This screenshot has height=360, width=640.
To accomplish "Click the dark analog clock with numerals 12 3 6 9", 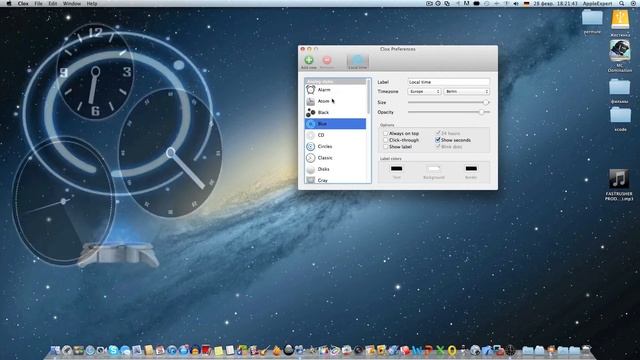I will (96, 72).
